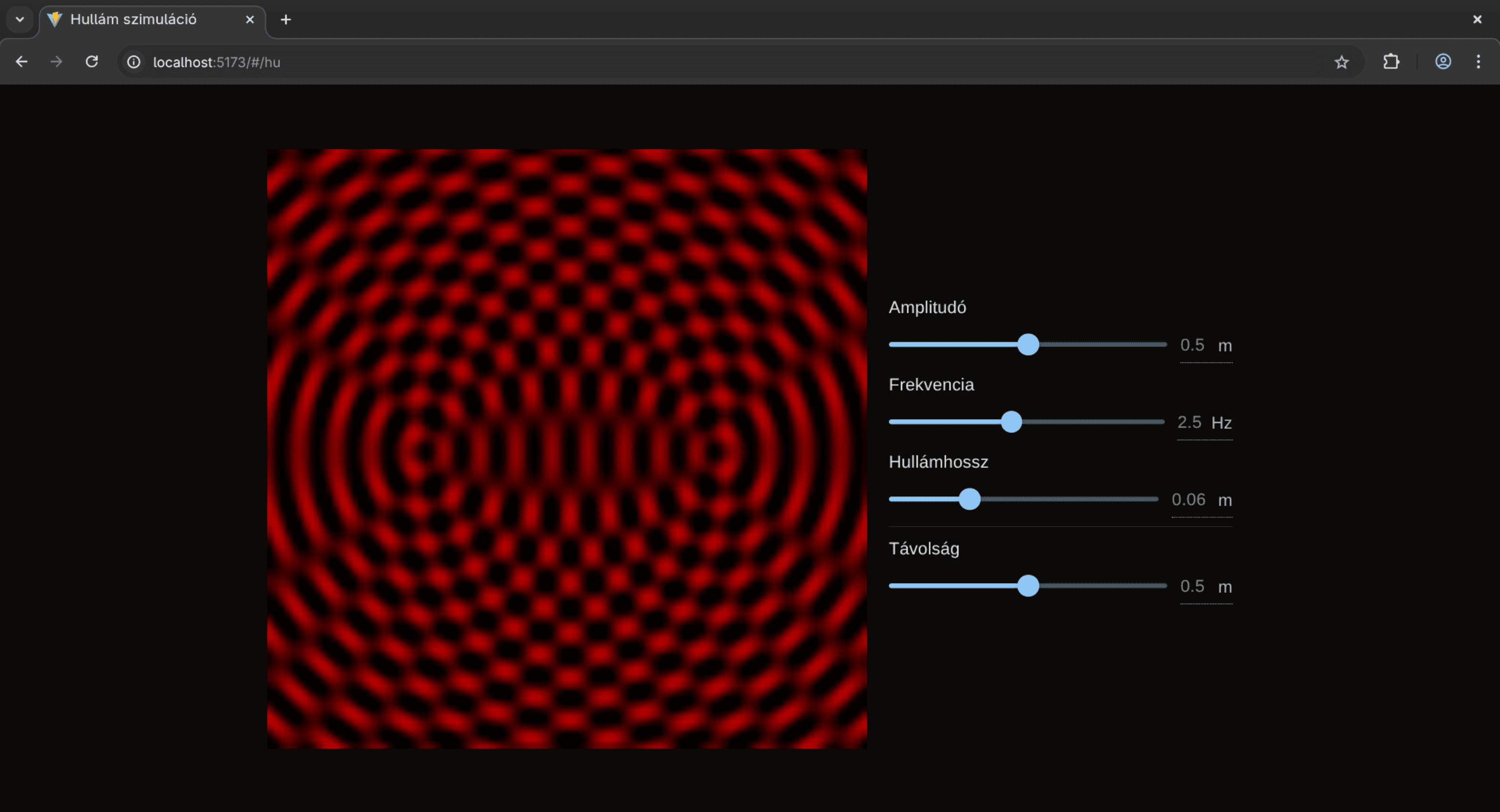Click the red wave interference canvas
Screen dimensions: 1500x812
click(566, 449)
